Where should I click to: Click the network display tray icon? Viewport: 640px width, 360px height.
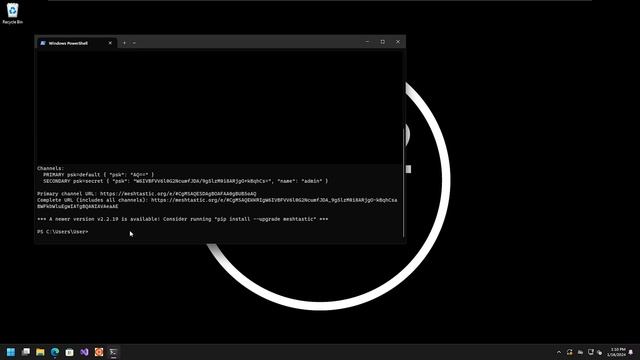point(591,352)
